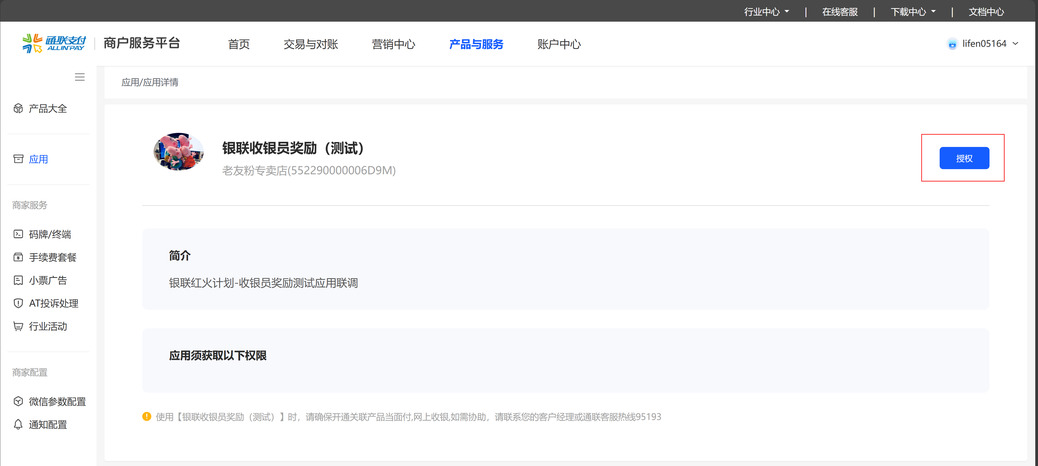The image size is (1038, 466).
Task: Open 手续费套餐 sidebar item
Action: point(53,257)
